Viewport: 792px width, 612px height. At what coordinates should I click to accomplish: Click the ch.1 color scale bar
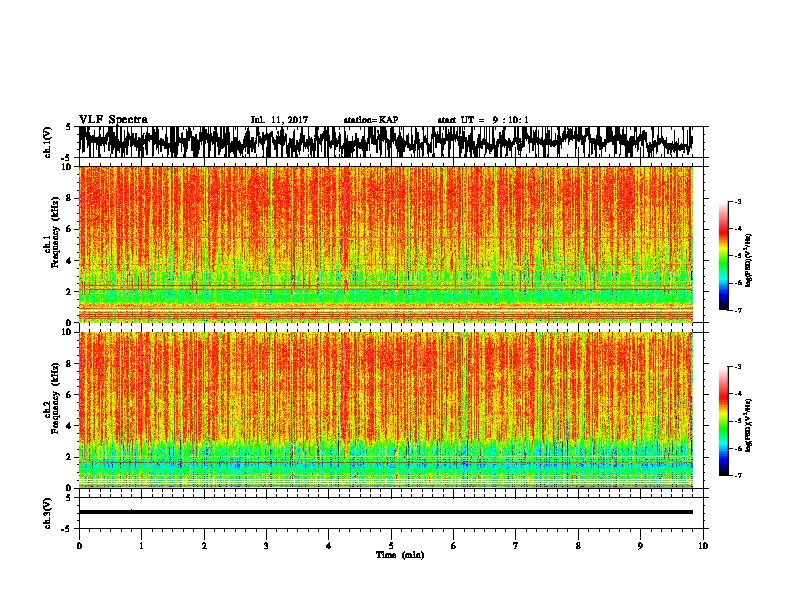(x=724, y=256)
